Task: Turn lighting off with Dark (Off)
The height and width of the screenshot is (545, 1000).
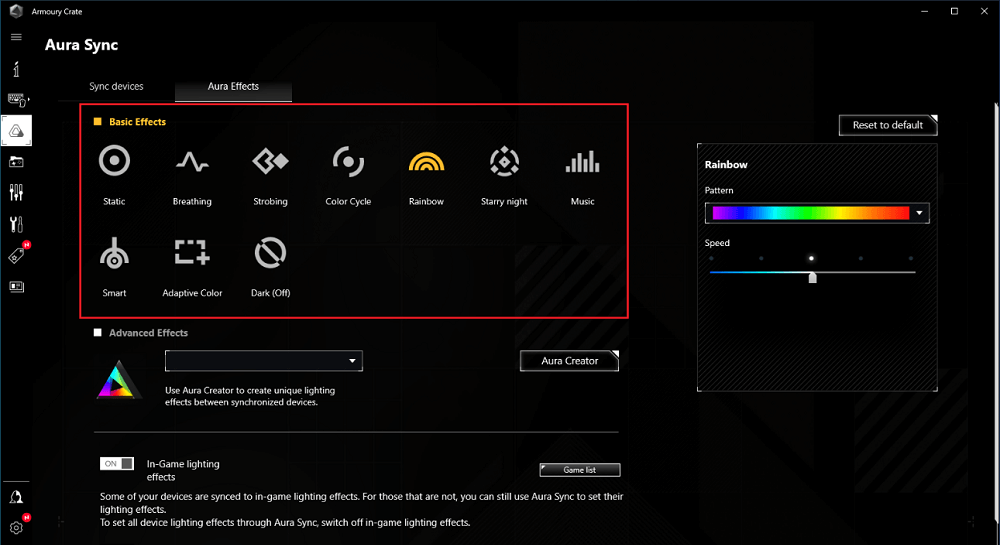Action: [270, 252]
